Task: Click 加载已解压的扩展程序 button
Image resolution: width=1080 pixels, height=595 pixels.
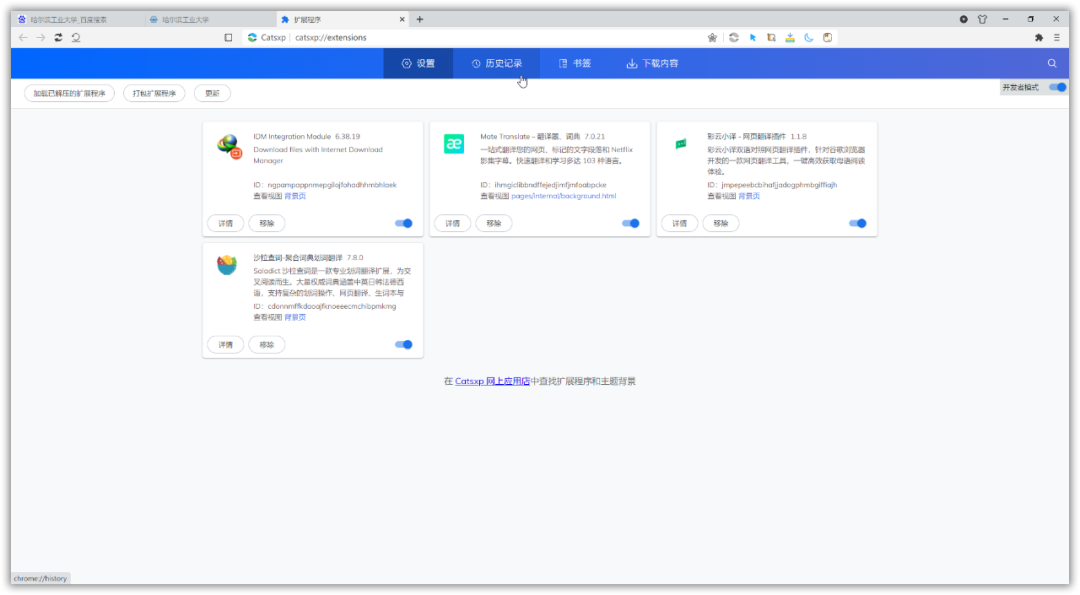Action: [x=70, y=93]
